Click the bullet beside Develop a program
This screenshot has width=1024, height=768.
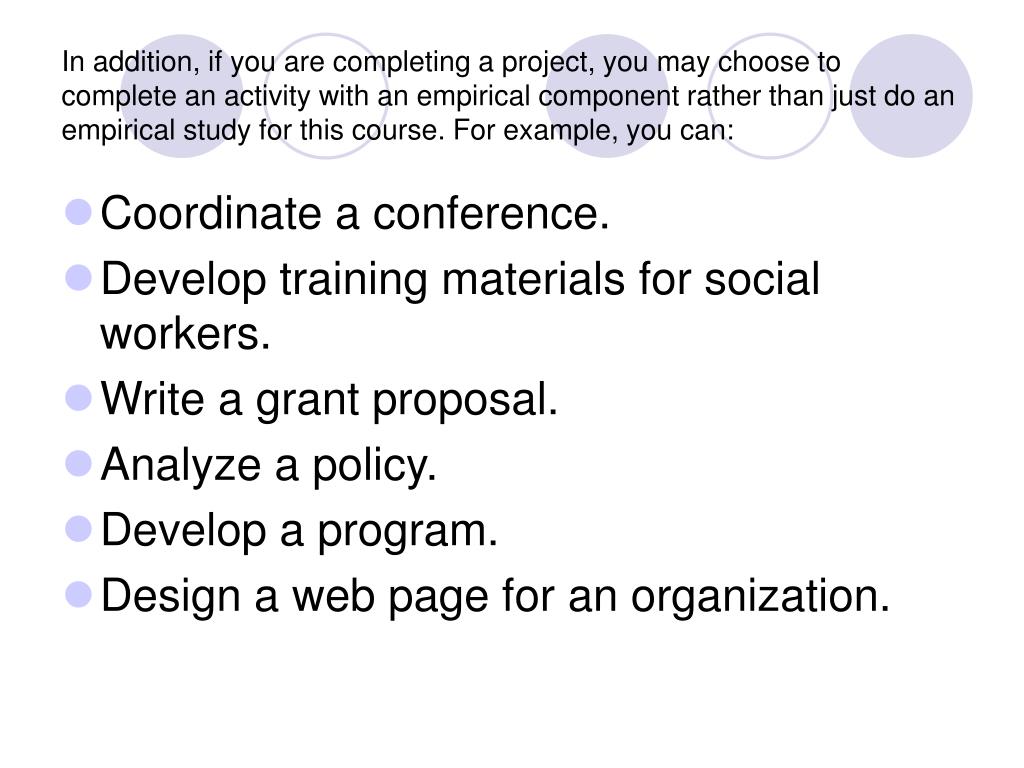(78, 529)
